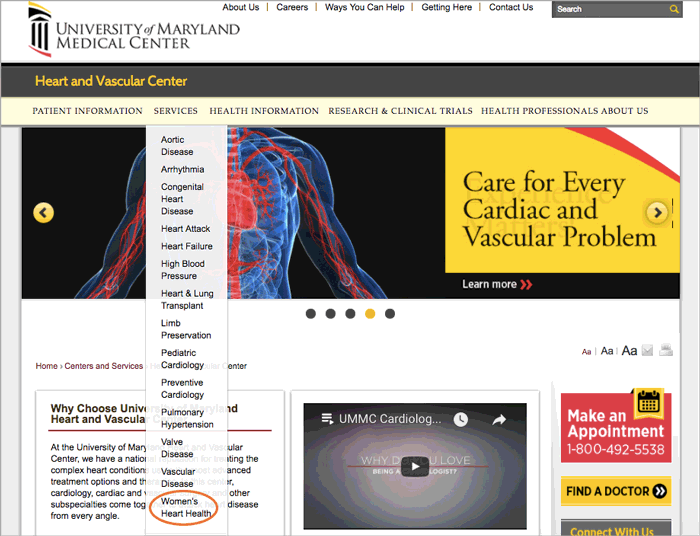Choose Valve Disease menu item

point(177,448)
